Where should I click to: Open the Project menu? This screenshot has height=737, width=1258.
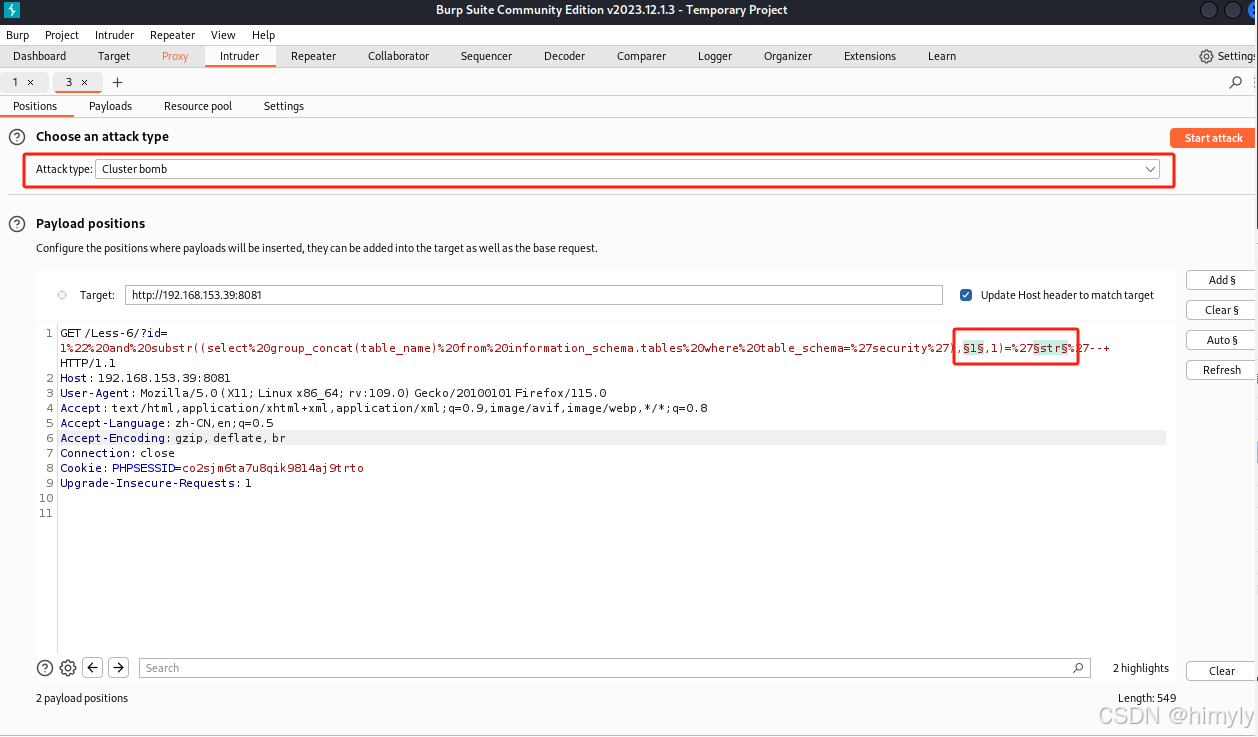click(x=62, y=35)
